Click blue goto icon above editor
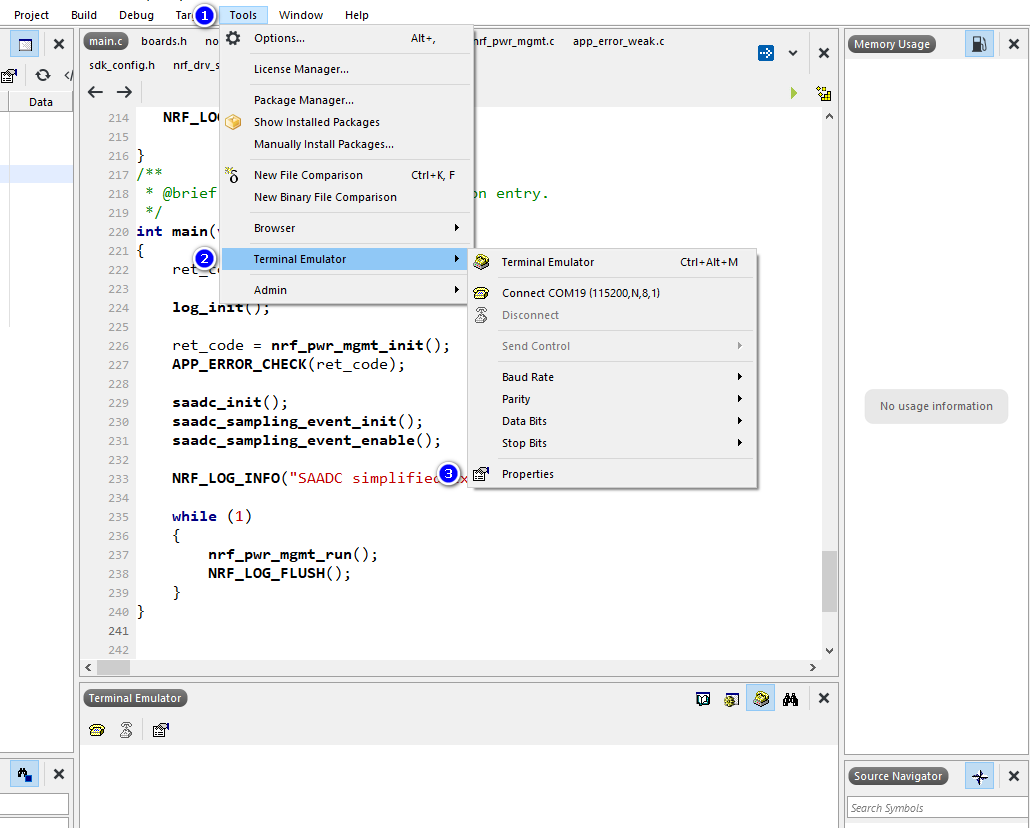Image resolution: width=1030 pixels, height=828 pixels. pyautogui.click(x=766, y=53)
